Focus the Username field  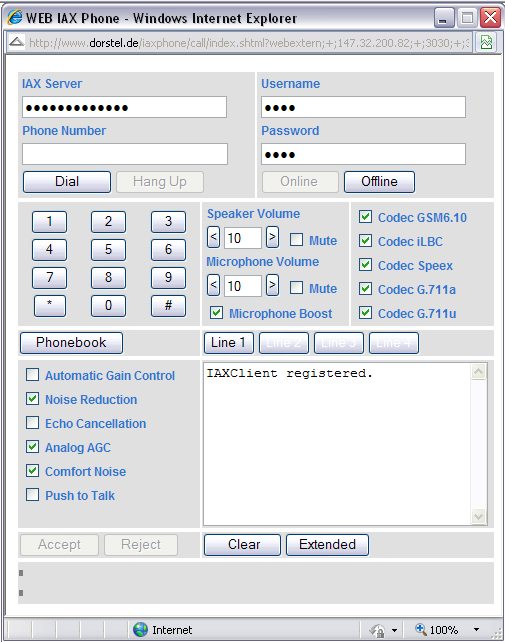364,107
